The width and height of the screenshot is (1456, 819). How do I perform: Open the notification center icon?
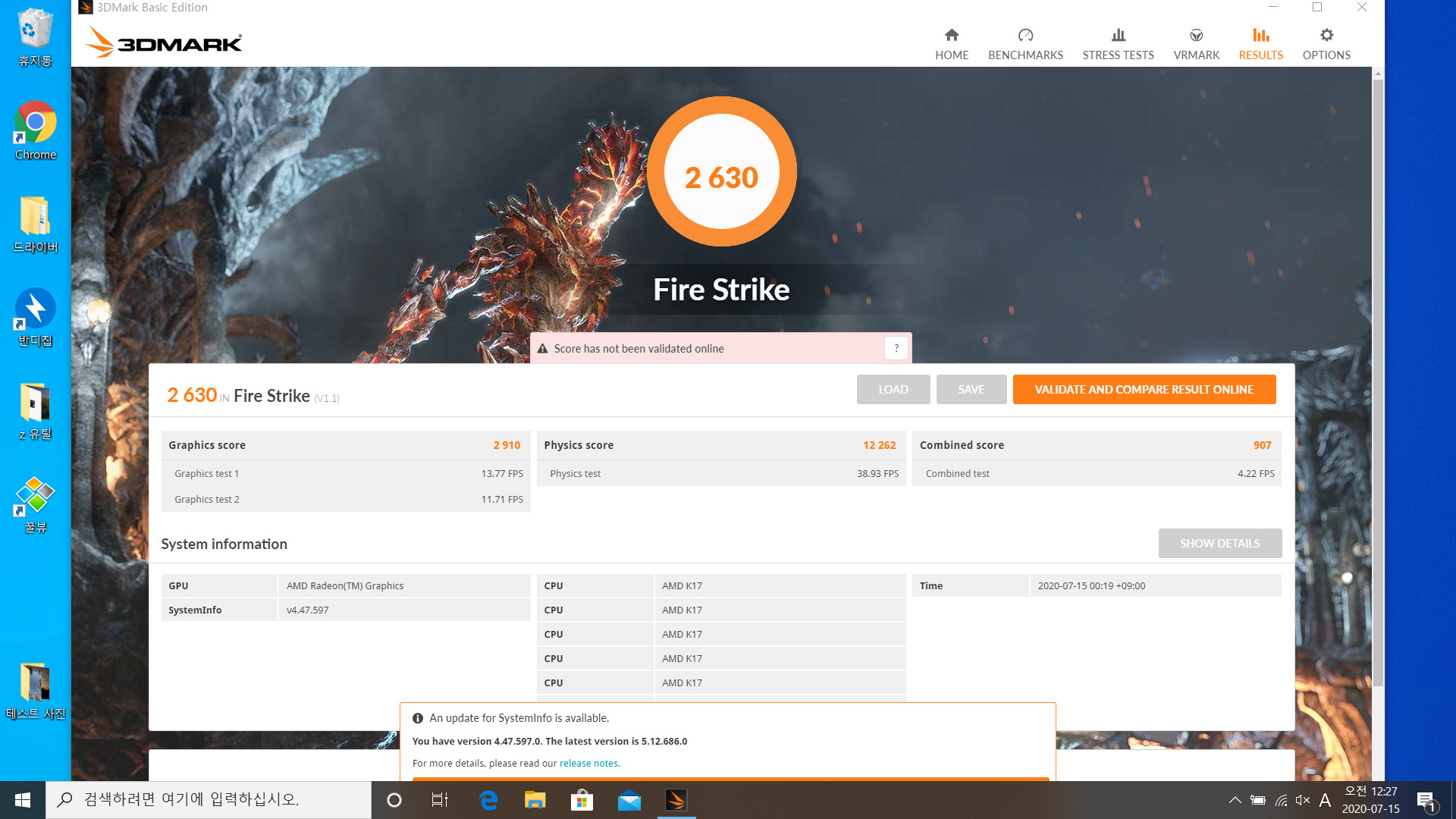(x=1425, y=800)
